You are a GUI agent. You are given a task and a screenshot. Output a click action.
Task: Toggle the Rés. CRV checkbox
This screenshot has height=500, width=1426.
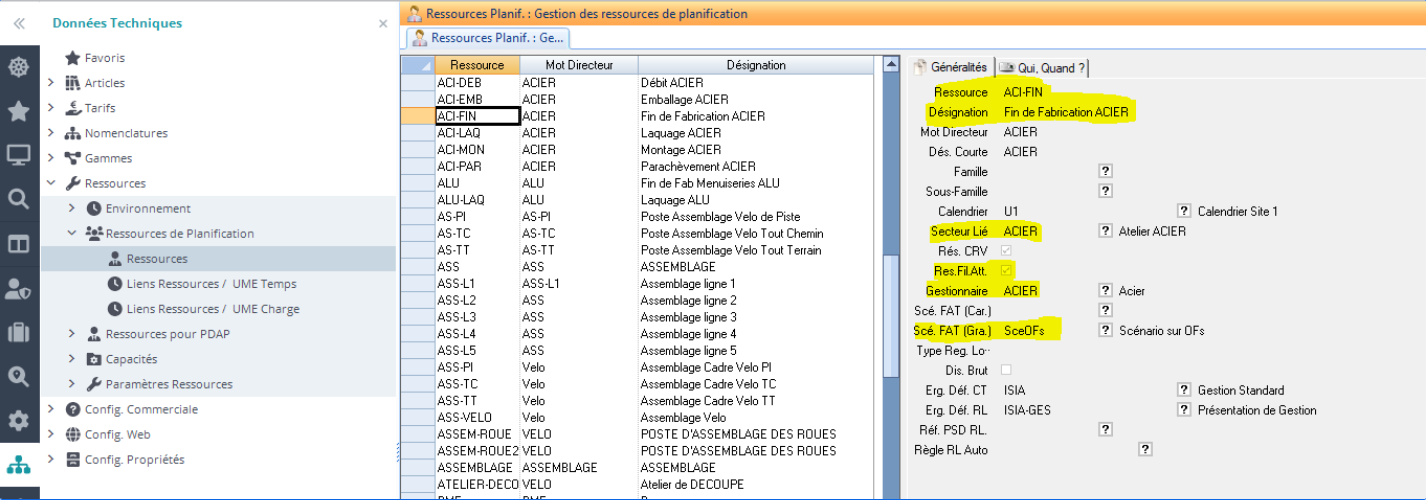click(1007, 251)
